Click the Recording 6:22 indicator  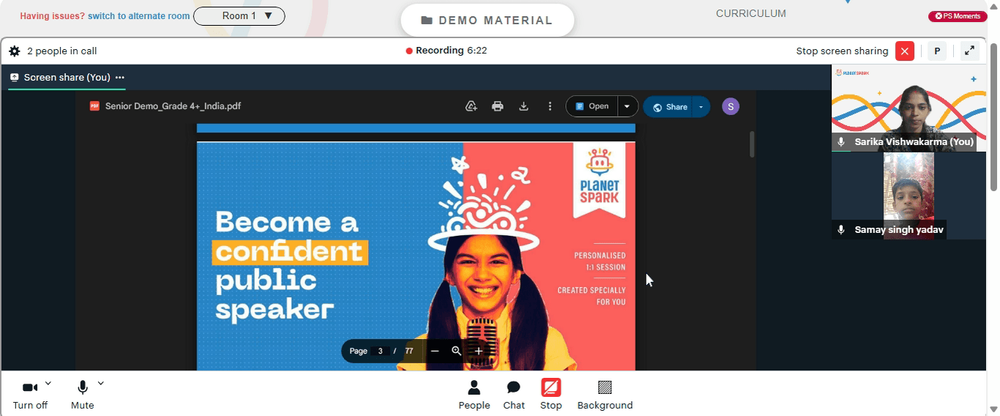tap(446, 51)
